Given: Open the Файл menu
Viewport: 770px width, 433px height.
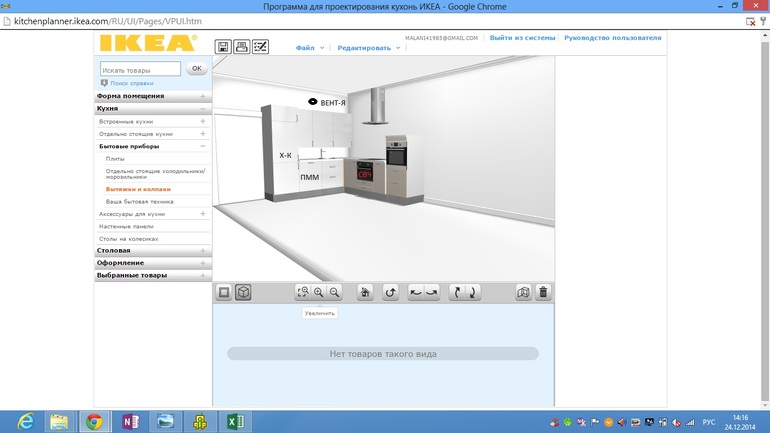Looking at the screenshot, I should pos(306,48).
